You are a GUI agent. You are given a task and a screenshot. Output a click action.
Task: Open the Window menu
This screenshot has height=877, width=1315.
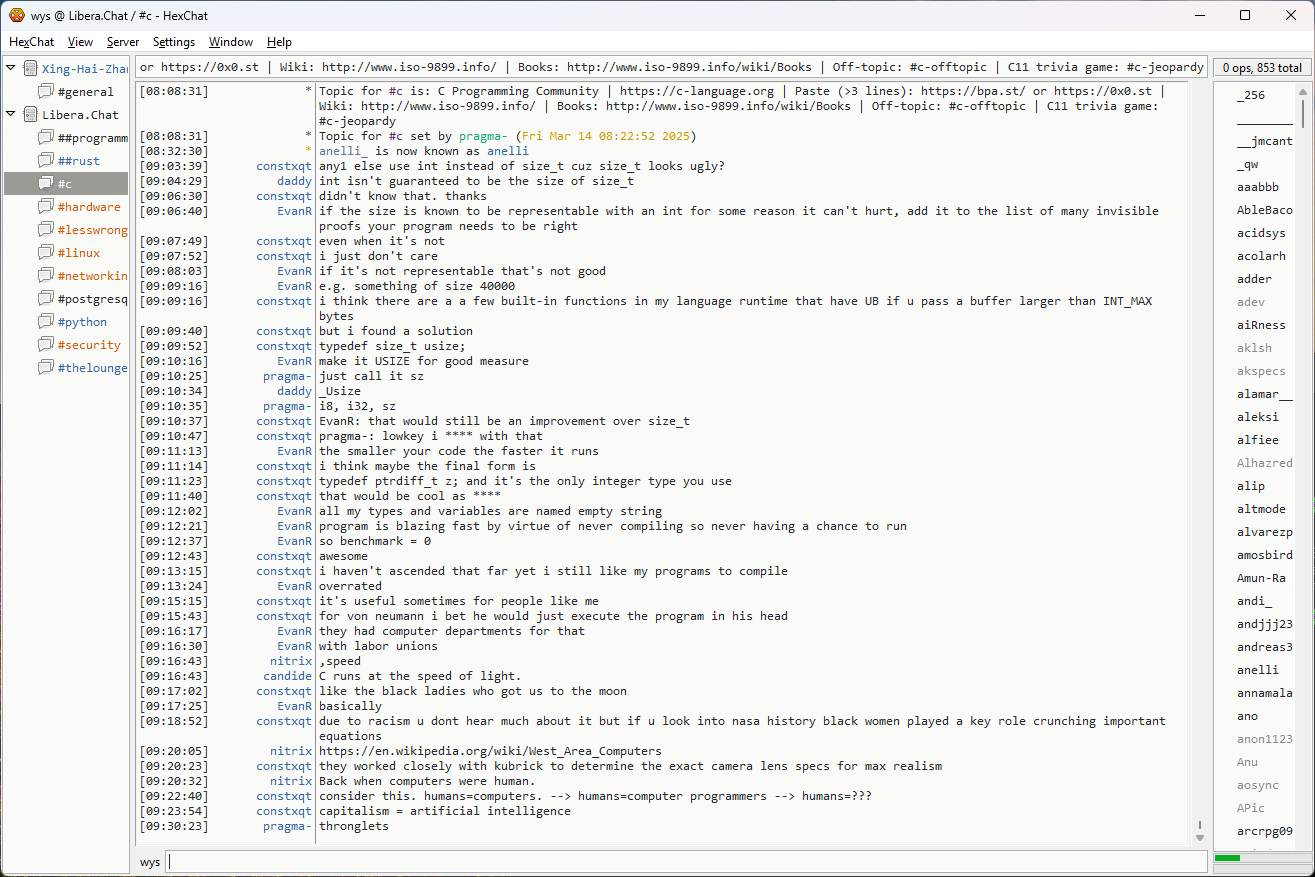[x=230, y=42]
